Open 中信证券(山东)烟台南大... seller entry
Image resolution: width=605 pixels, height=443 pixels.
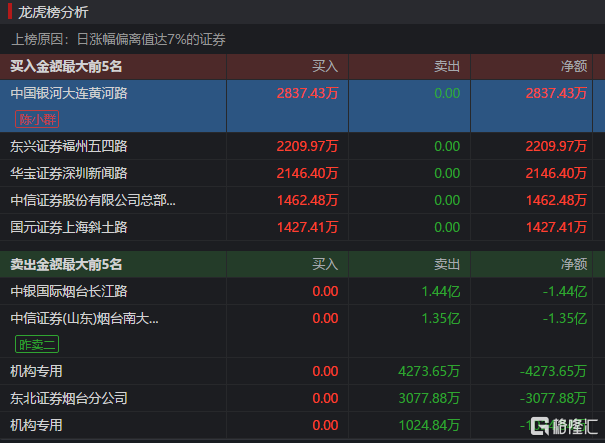tap(84, 319)
